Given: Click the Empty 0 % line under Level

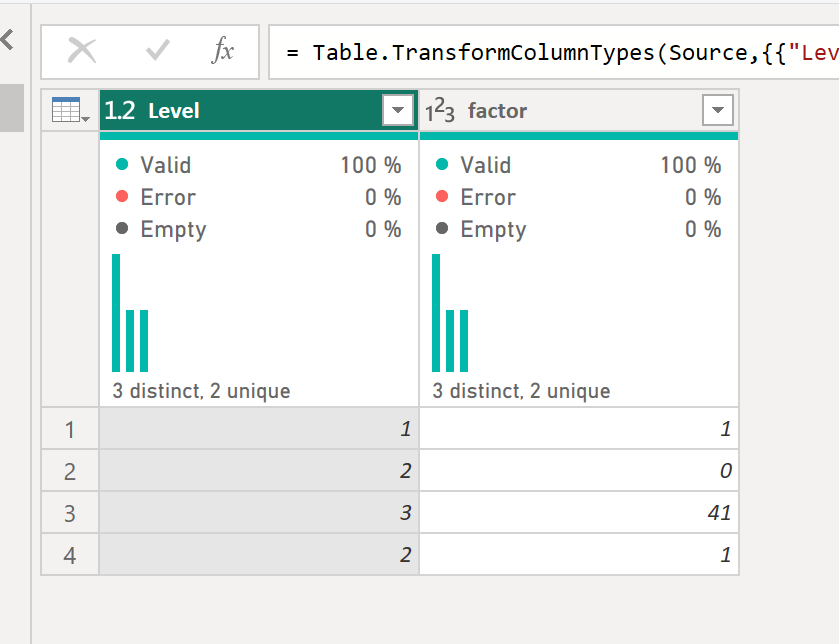Looking at the screenshot, I should (258, 229).
